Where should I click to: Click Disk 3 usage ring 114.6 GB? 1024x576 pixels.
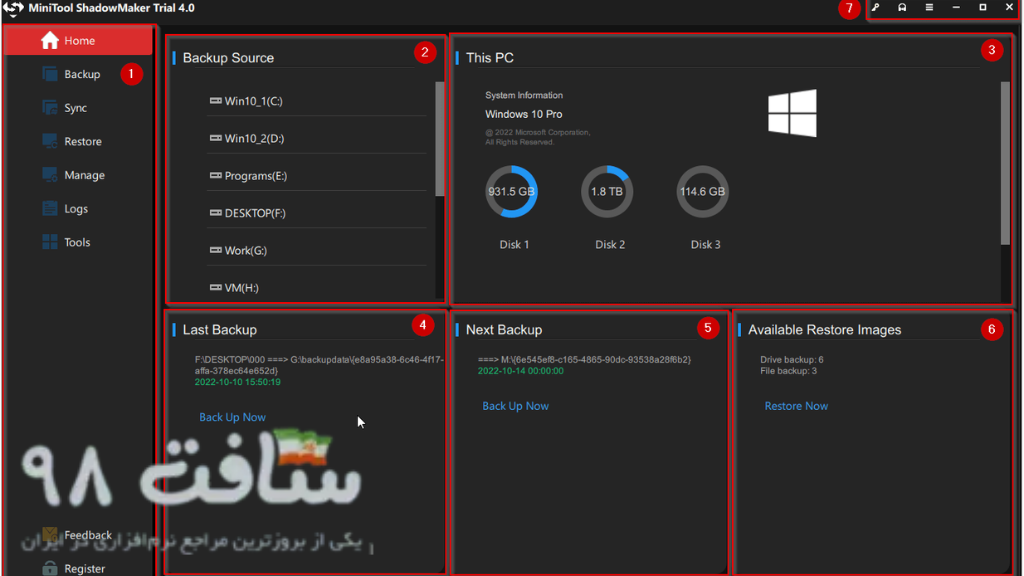click(x=702, y=191)
